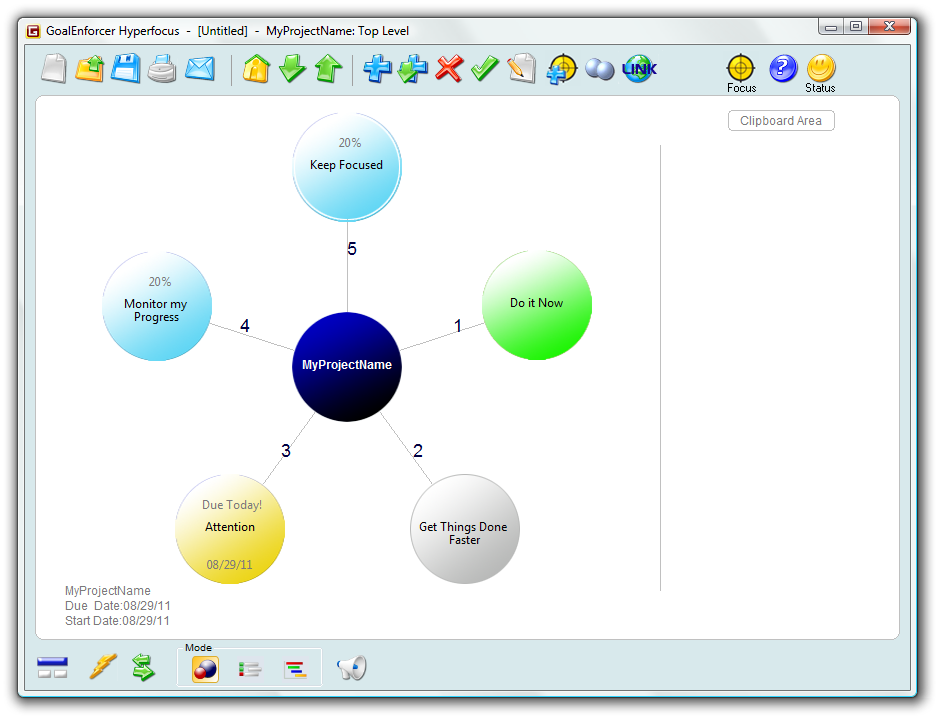Close the GoalEnforcer Hyperfocus window
This screenshot has width=938, height=720.
(890, 26)
